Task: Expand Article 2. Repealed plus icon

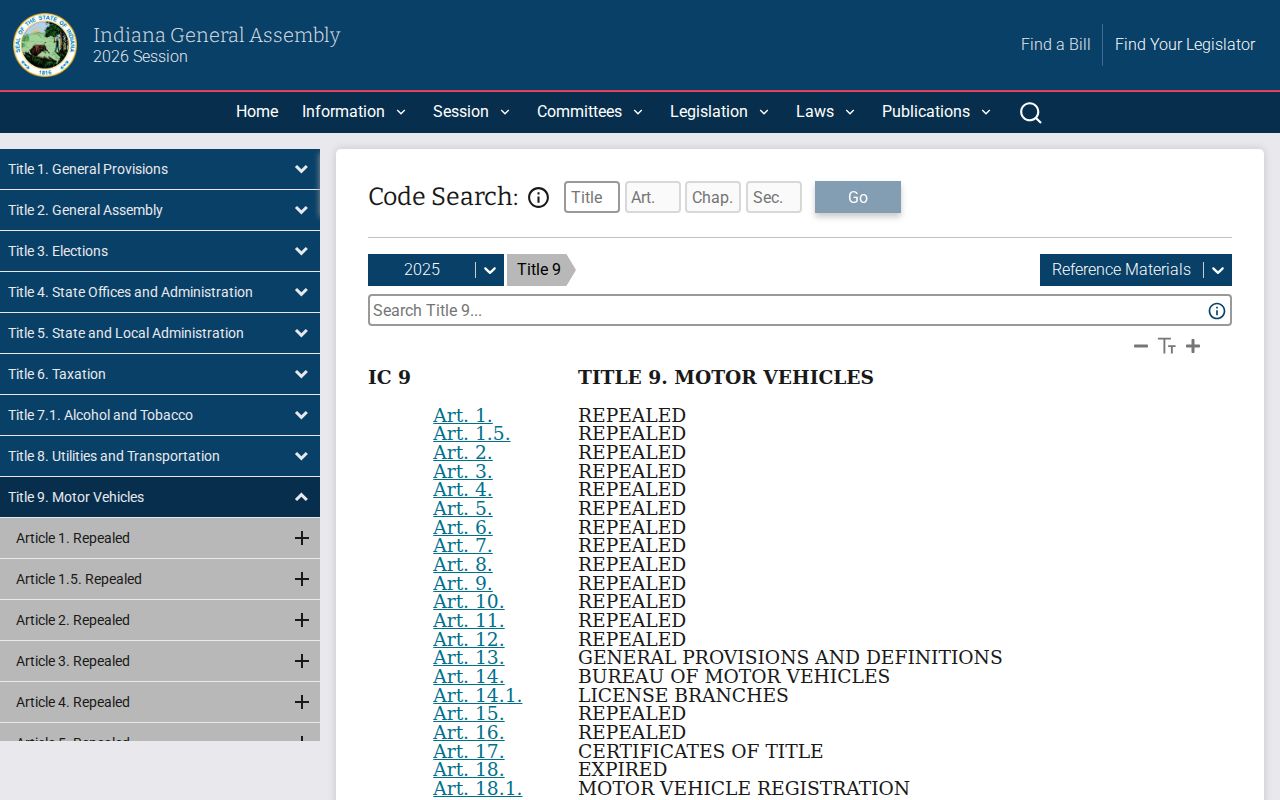Action: pos(302,620)
